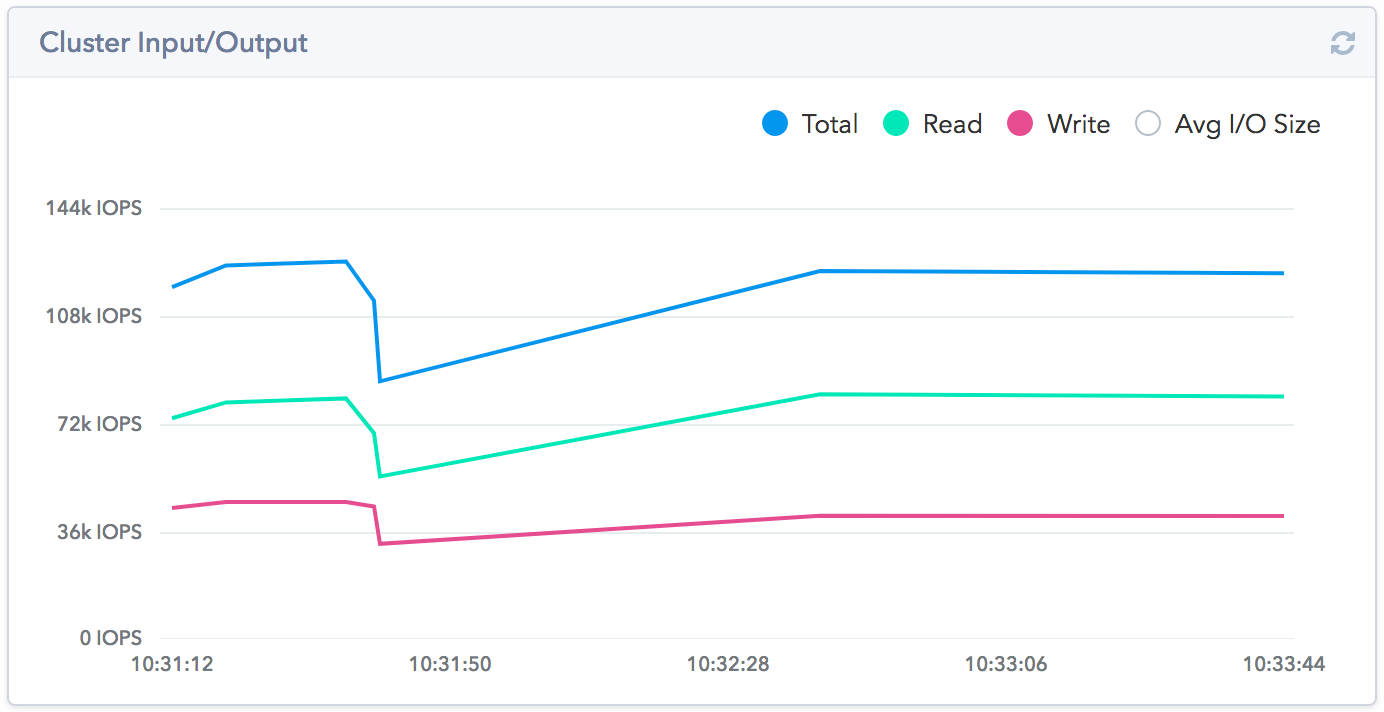Toggle the Read series green legend dot
Screen dimensions: 1384x712
click(x=896, y=124)
